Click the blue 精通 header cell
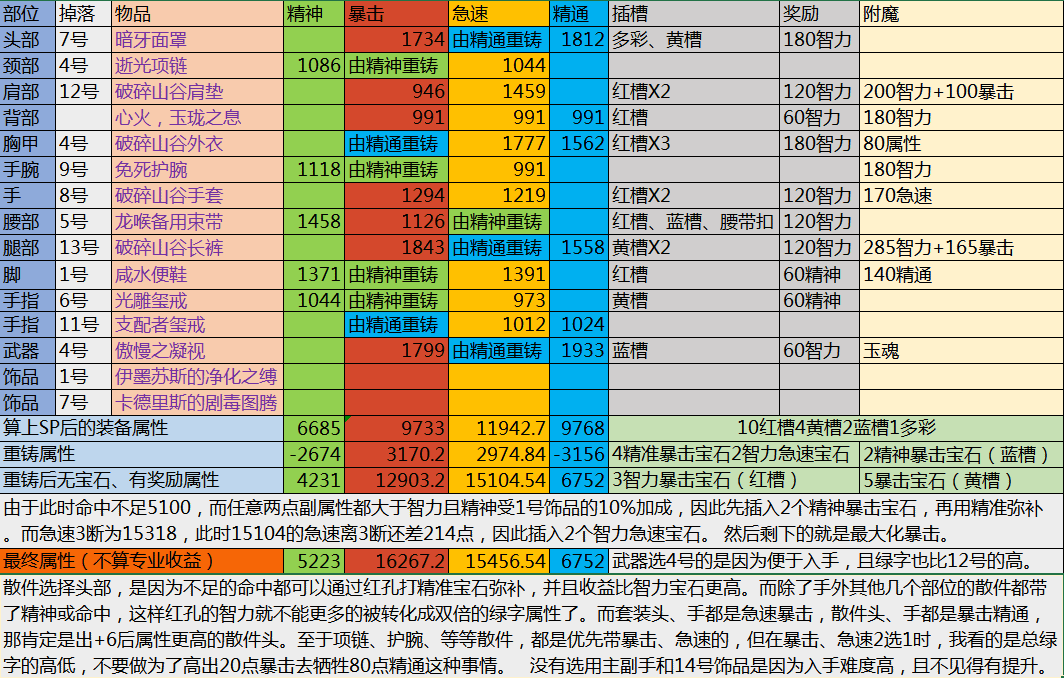1064x678 pixels. click(579, 14)
